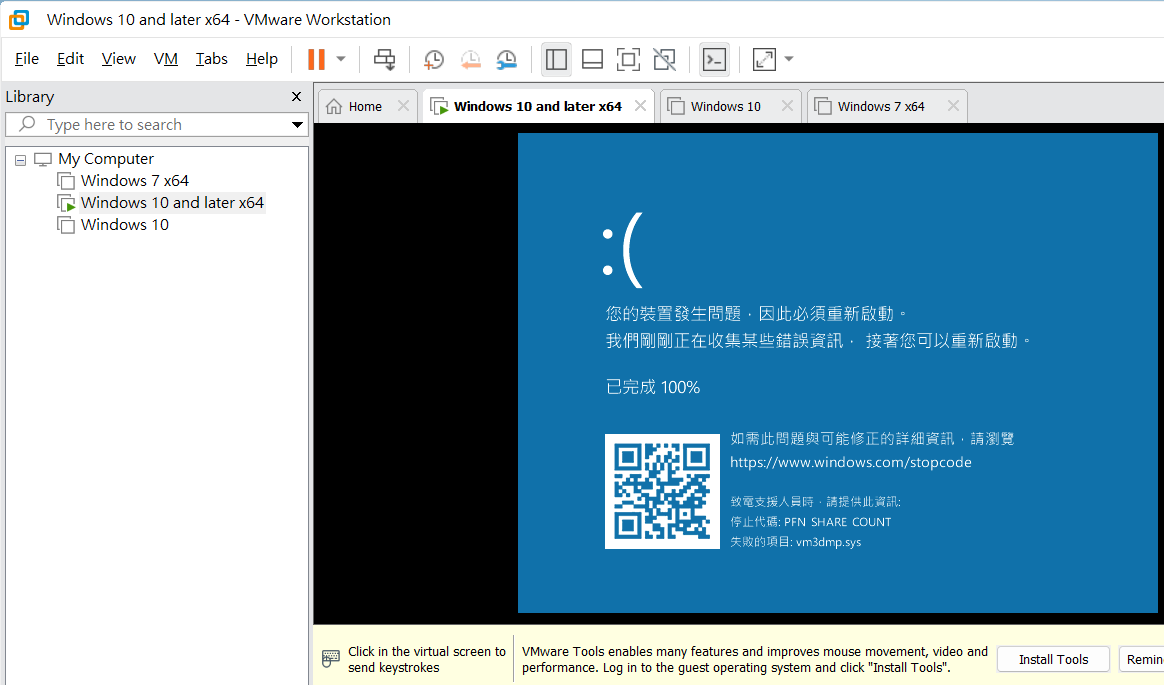Viewport: 1164px width, 685px height.
Task: Open the View menu
Action: (x=119, y=59)
